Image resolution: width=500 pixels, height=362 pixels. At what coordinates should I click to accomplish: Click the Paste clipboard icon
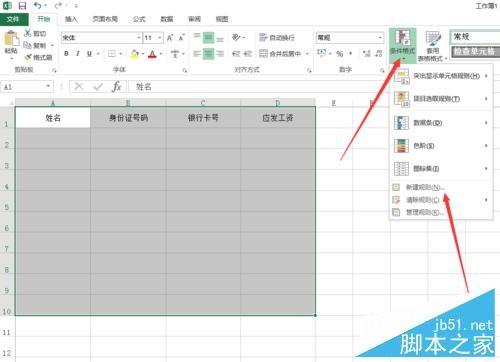(11, 39)
